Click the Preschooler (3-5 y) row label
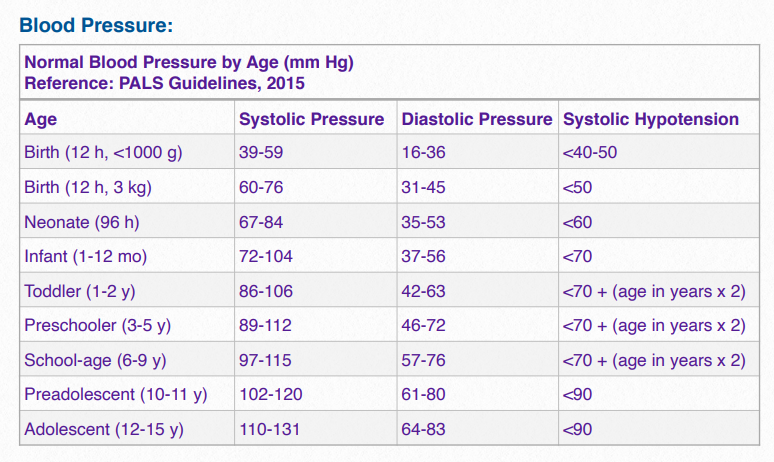 coord(98,325)
